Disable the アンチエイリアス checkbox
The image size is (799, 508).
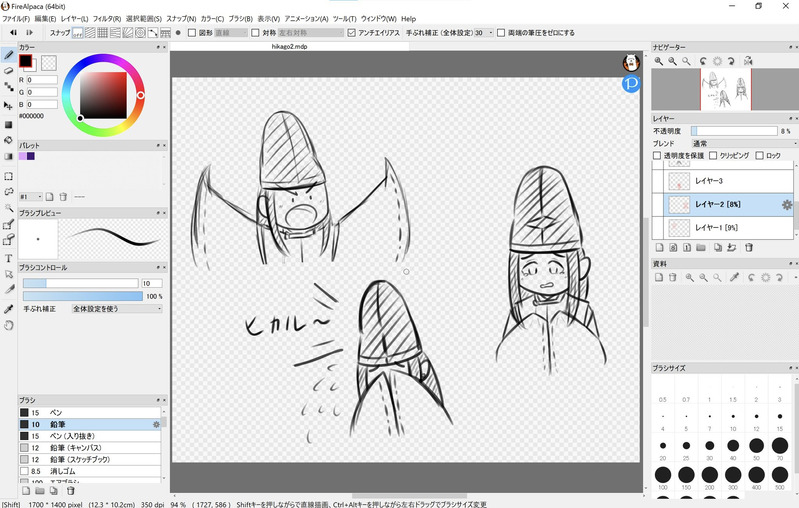(x=351, y=33)
